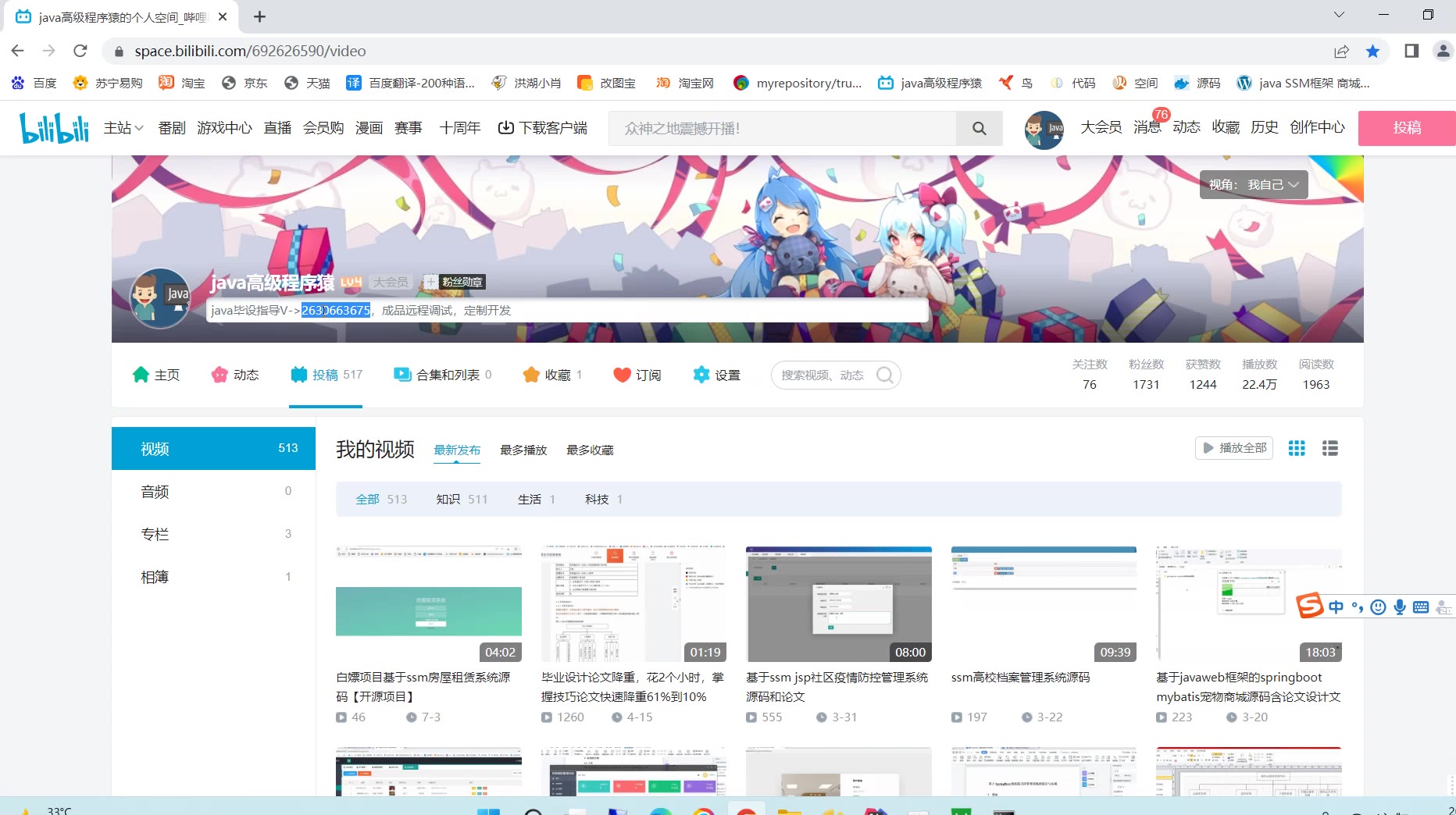The width and height of the screenshot is (1456, 815).
Task: Click the 播放全部 button
Action: point(1234,448)
